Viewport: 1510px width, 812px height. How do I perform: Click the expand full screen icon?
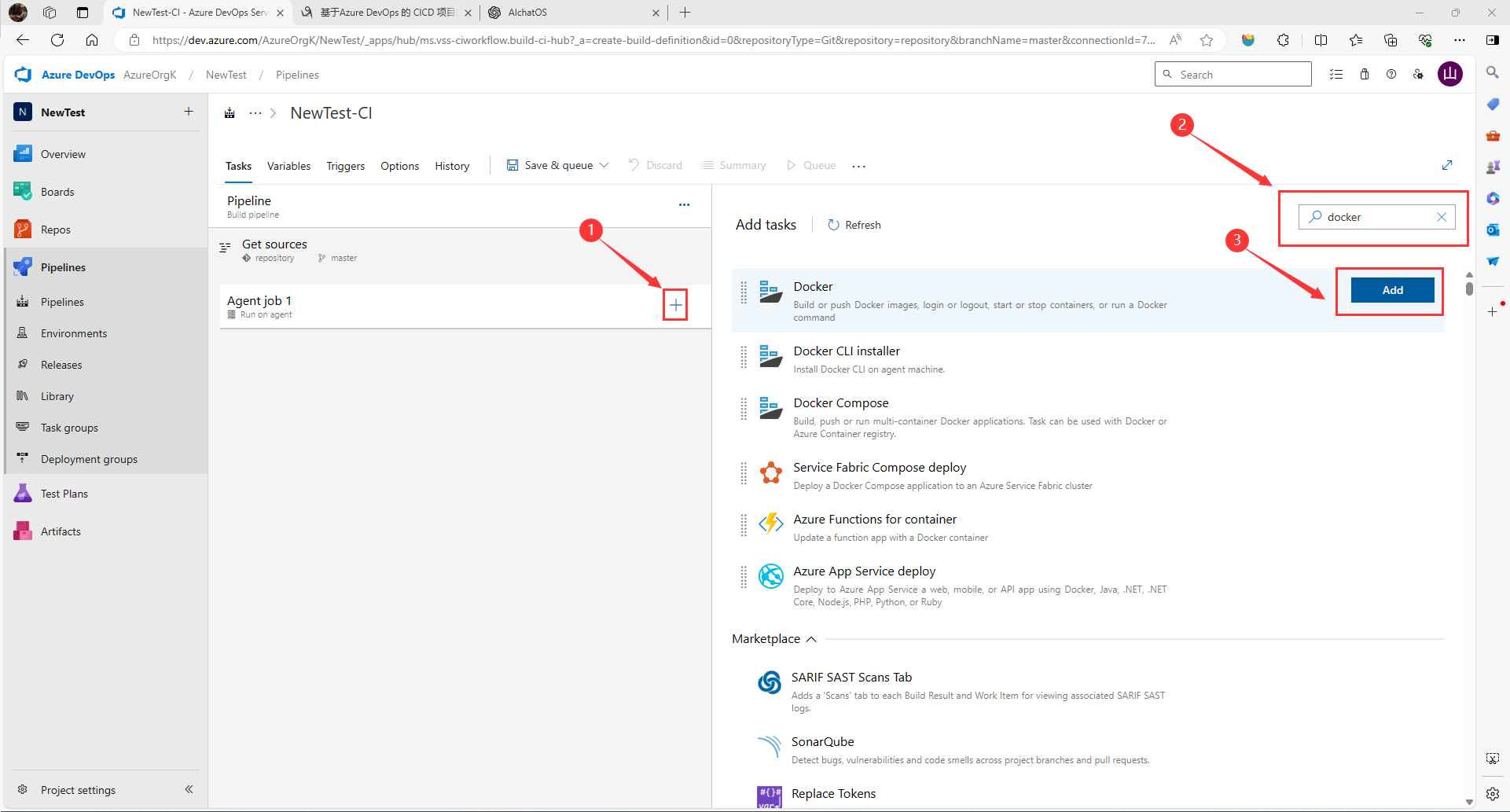[x=1447, y=165]
